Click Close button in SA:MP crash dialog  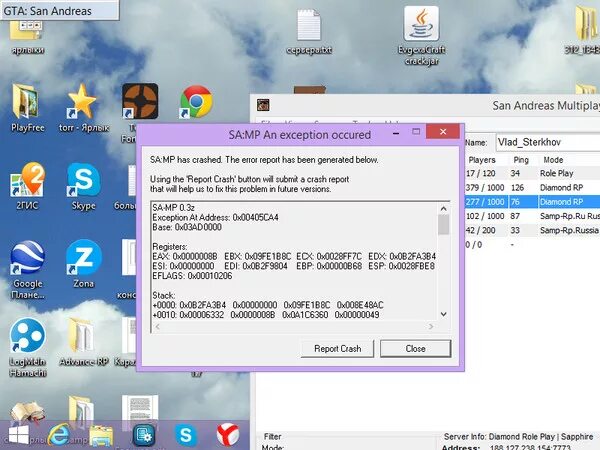point(416,349)
